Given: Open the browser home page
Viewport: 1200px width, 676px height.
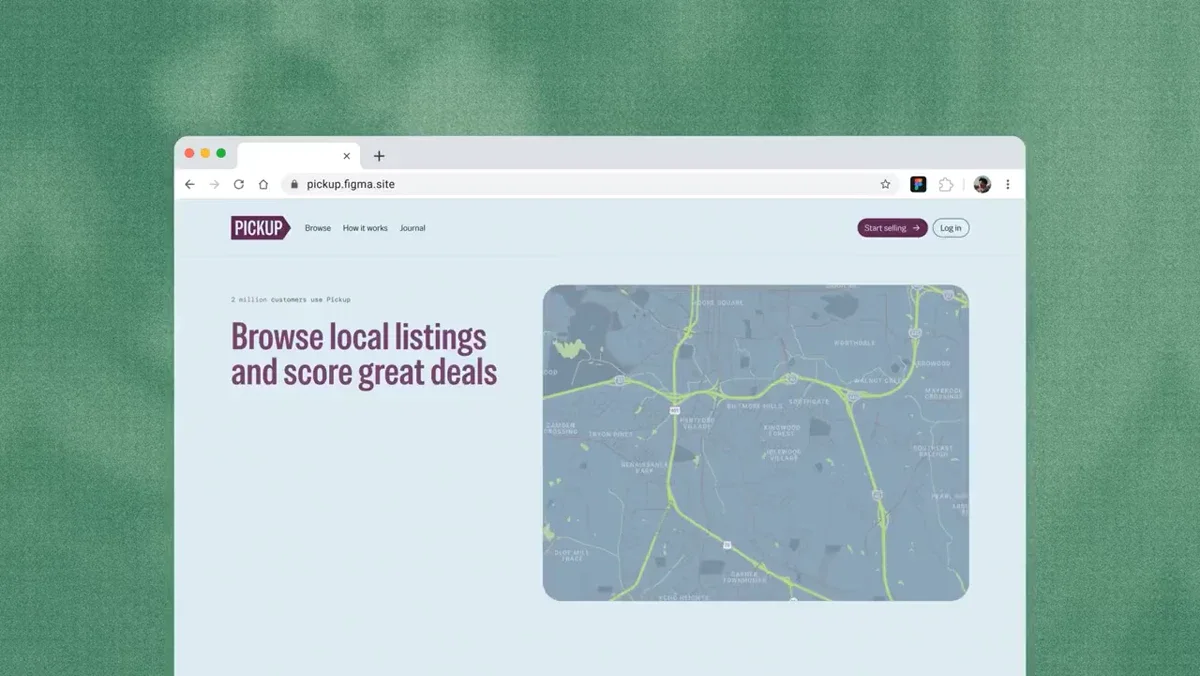Looking at the screenshot, I should point(263,184).
